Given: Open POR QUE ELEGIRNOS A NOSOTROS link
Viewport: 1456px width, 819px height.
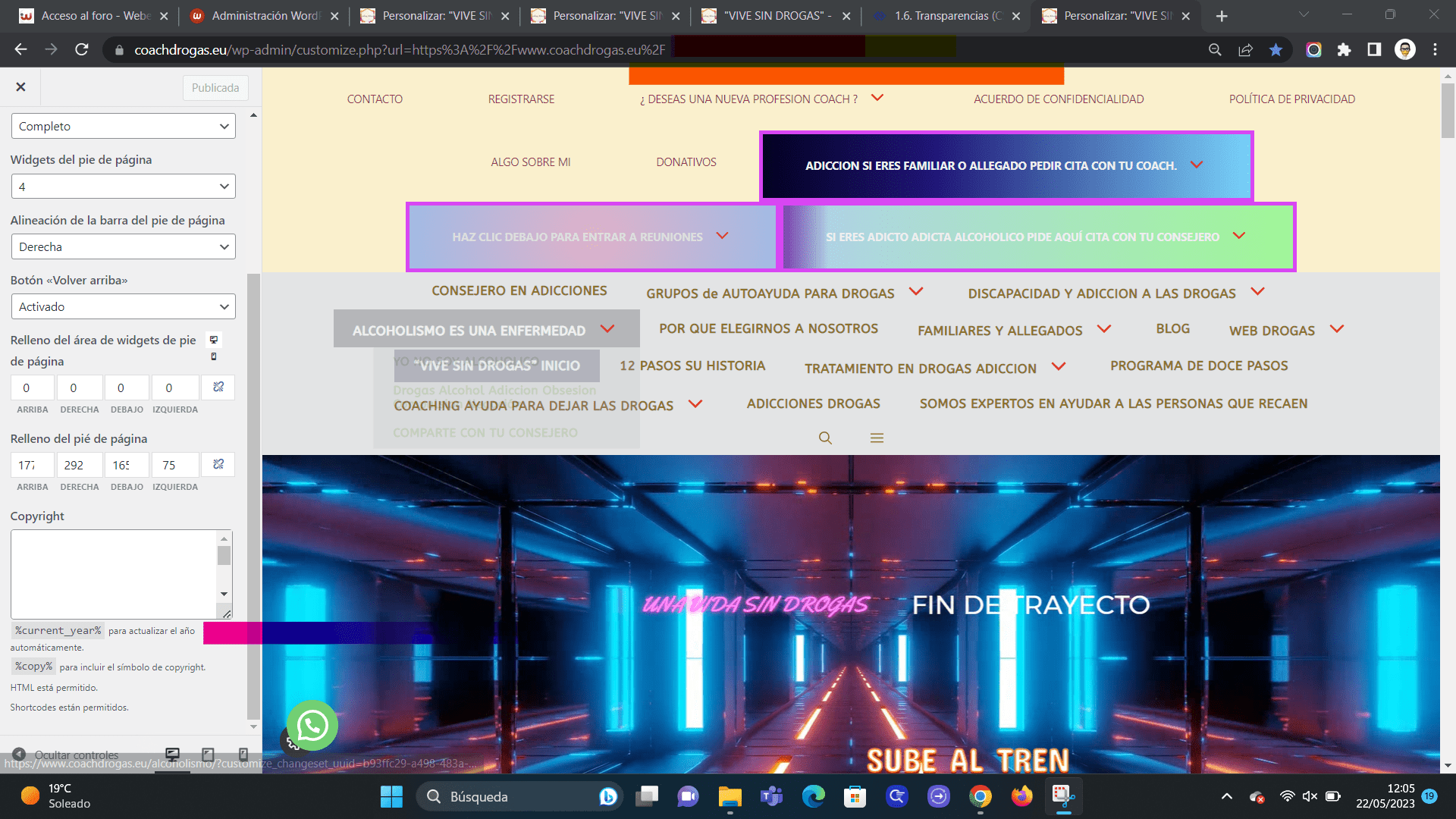Looking at the screenshot, I should [x=768, y=328].
